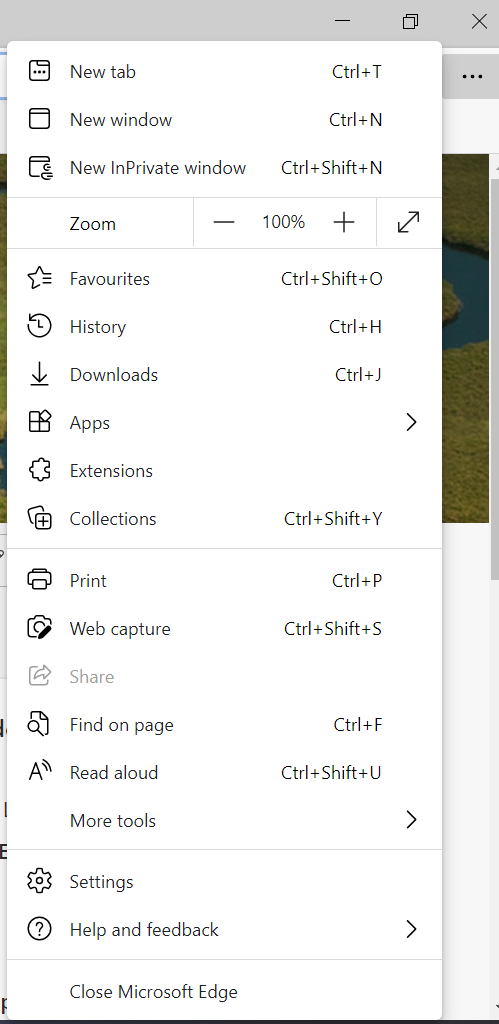The height and width of the screenshot is (1024, 499).
Task: Click the History clock icon
Action: [x=39, y=327]
